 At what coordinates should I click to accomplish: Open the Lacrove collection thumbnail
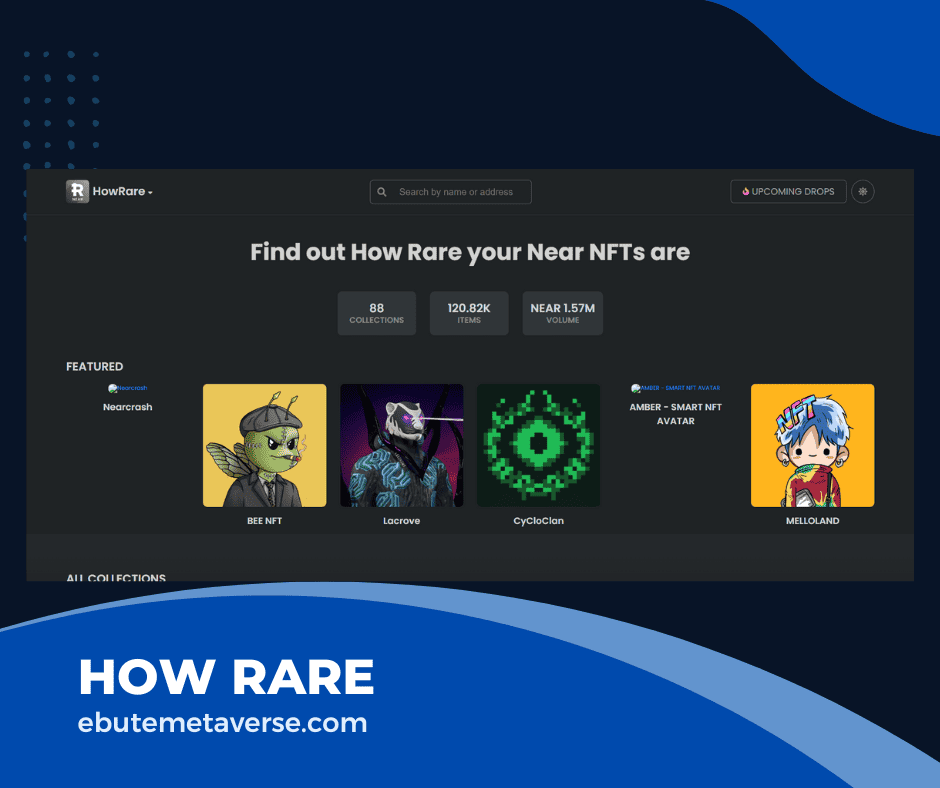402,446
